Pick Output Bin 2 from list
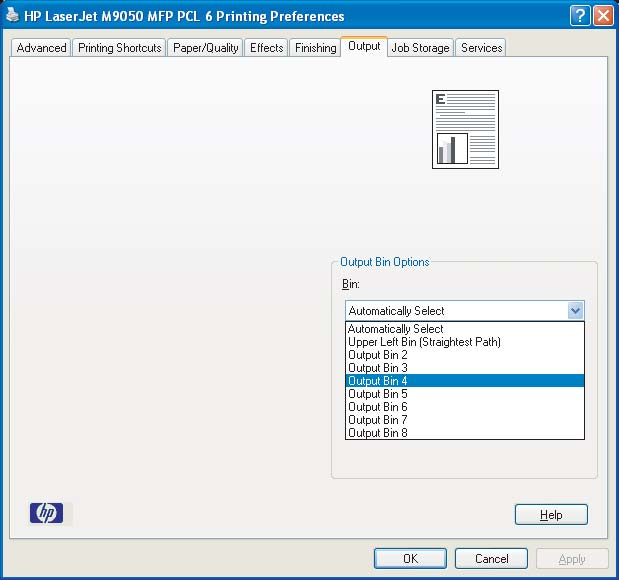619x580 pixels. click(465, 355)
